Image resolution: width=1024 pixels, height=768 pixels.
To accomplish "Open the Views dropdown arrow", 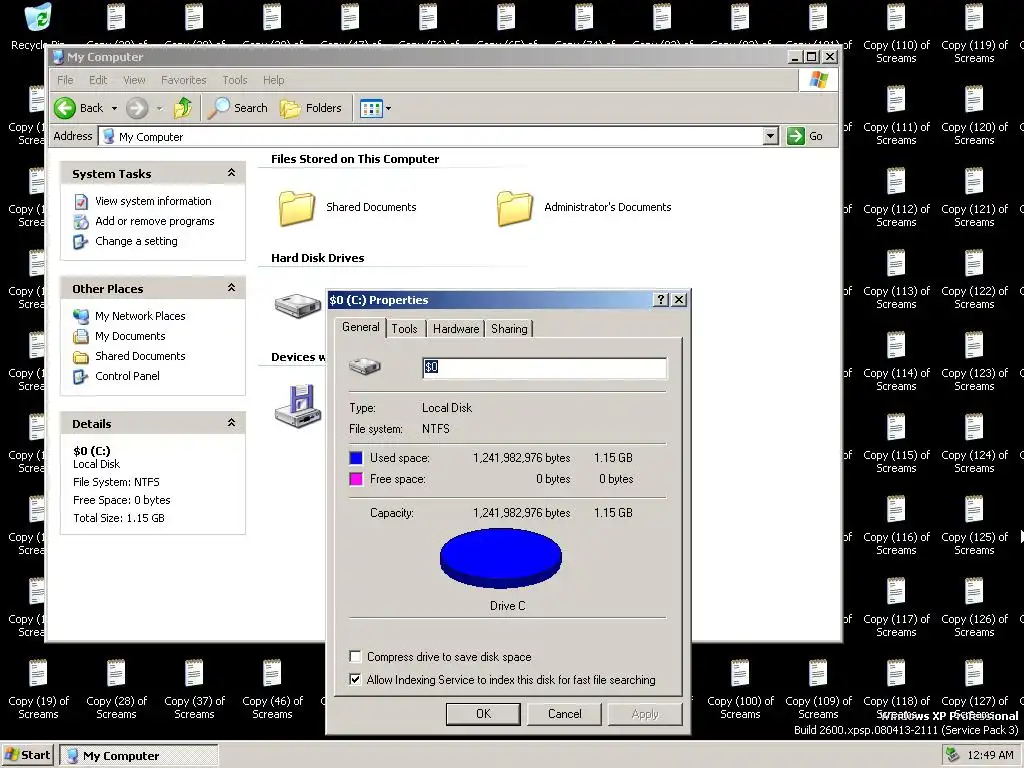I will tap(389, 108).
